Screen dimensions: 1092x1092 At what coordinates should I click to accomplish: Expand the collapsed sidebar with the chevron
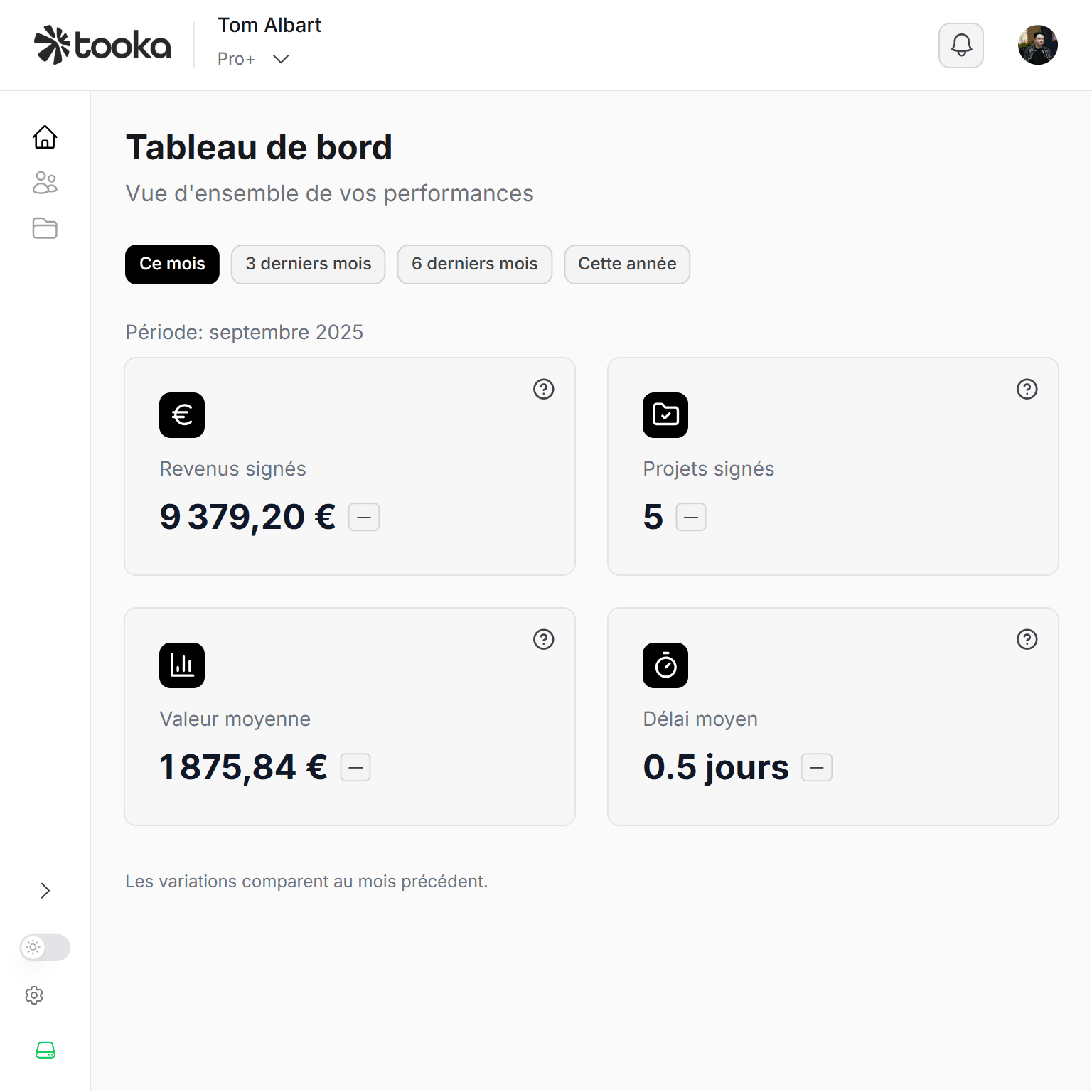click(45, 890)
